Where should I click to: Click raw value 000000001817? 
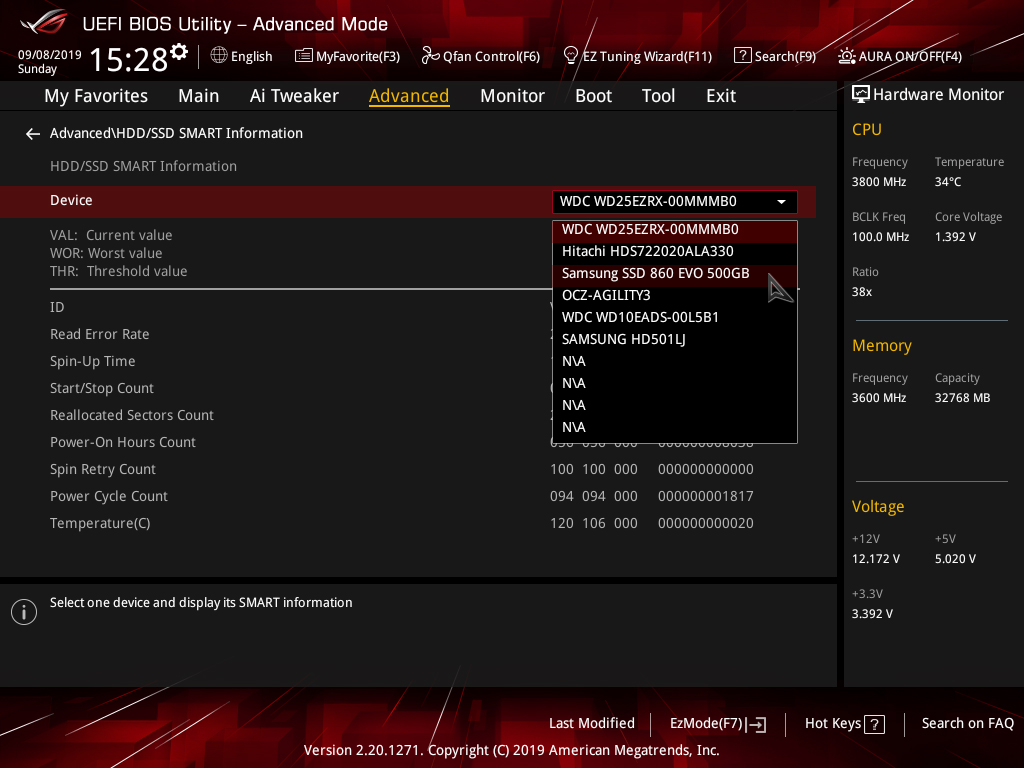point(705,496)
